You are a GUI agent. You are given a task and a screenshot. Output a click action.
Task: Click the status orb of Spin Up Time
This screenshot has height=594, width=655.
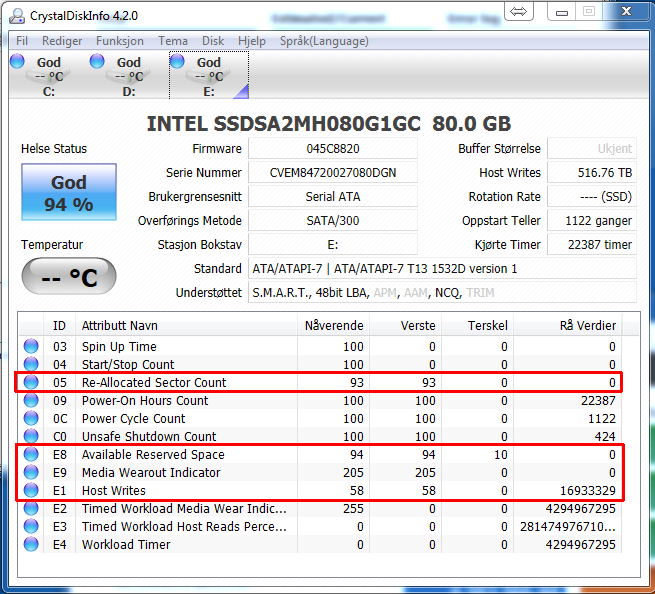[31, 346]
